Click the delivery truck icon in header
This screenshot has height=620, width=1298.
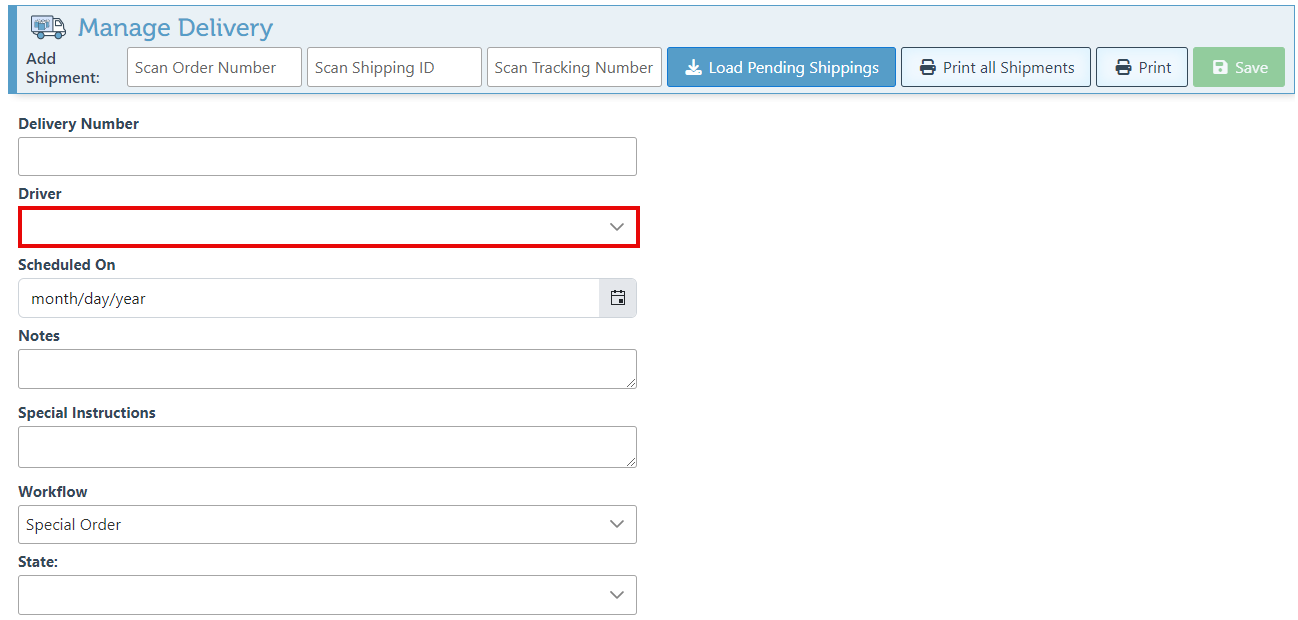coord(48,27)
